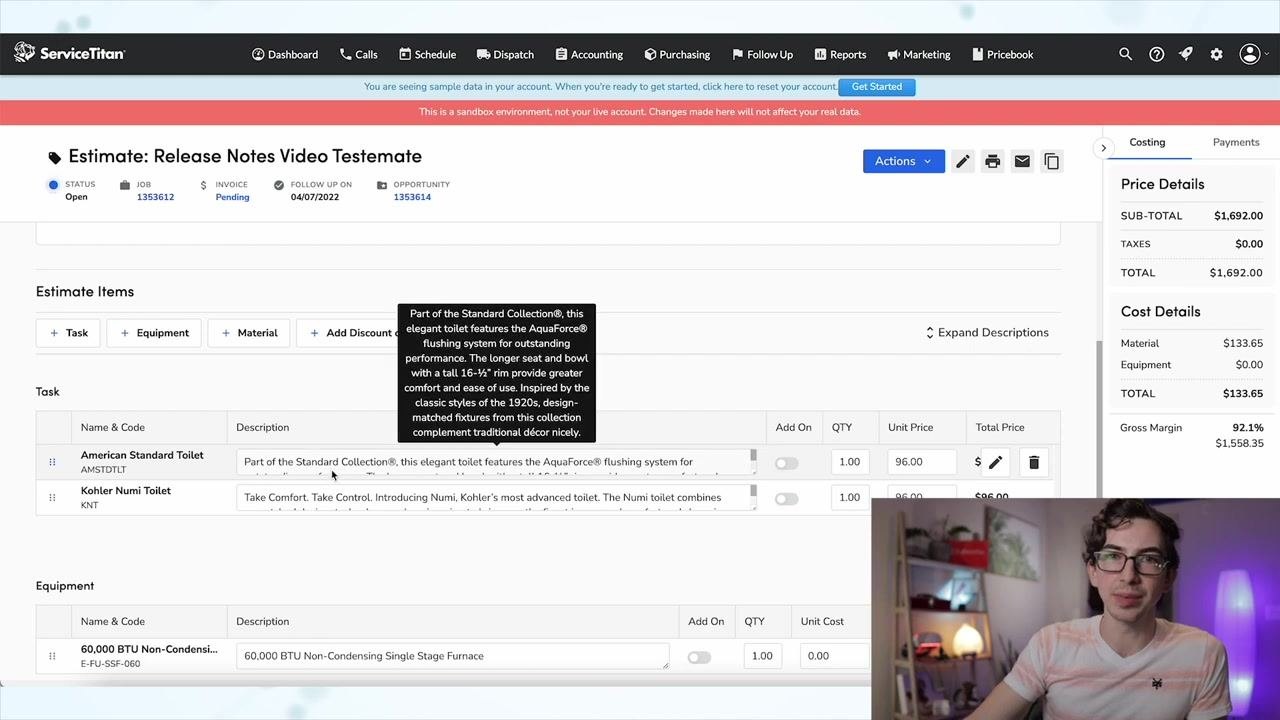Image resolution: width=1280 pixels, height=720 pixels.
Task: Add a Task to the estimate
Action: point(68,333)
